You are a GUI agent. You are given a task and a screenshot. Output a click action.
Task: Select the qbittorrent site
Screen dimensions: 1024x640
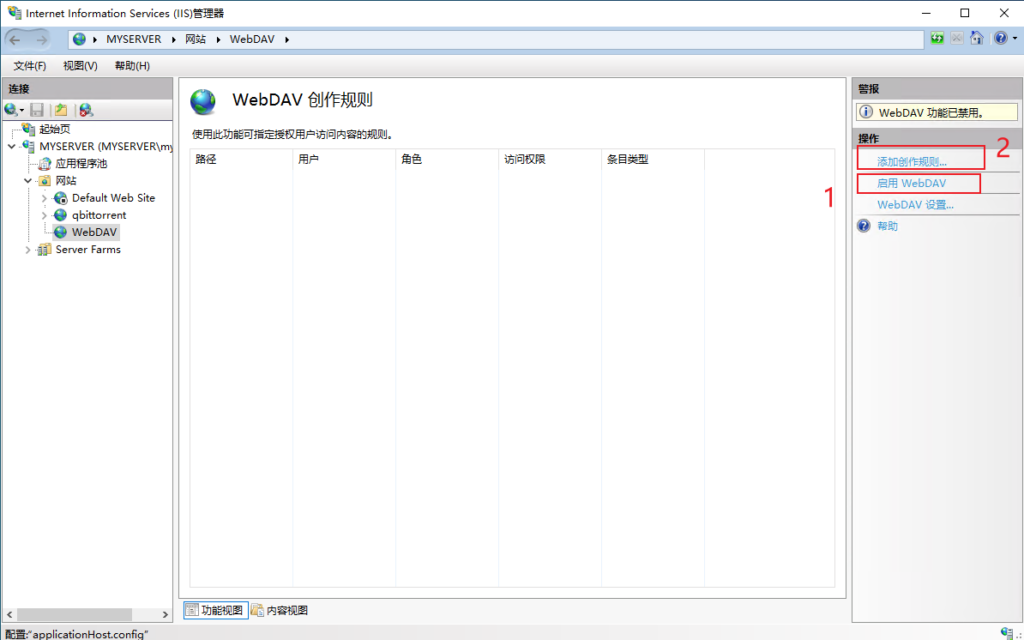pyautogui.click(x=99, y=215)
